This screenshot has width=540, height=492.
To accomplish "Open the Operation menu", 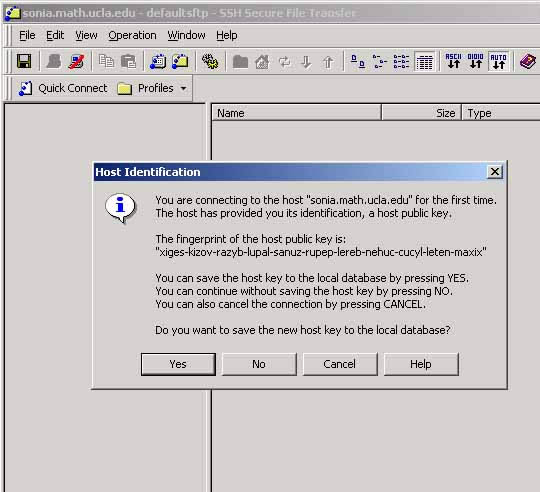I will click(x=132, y=35).
